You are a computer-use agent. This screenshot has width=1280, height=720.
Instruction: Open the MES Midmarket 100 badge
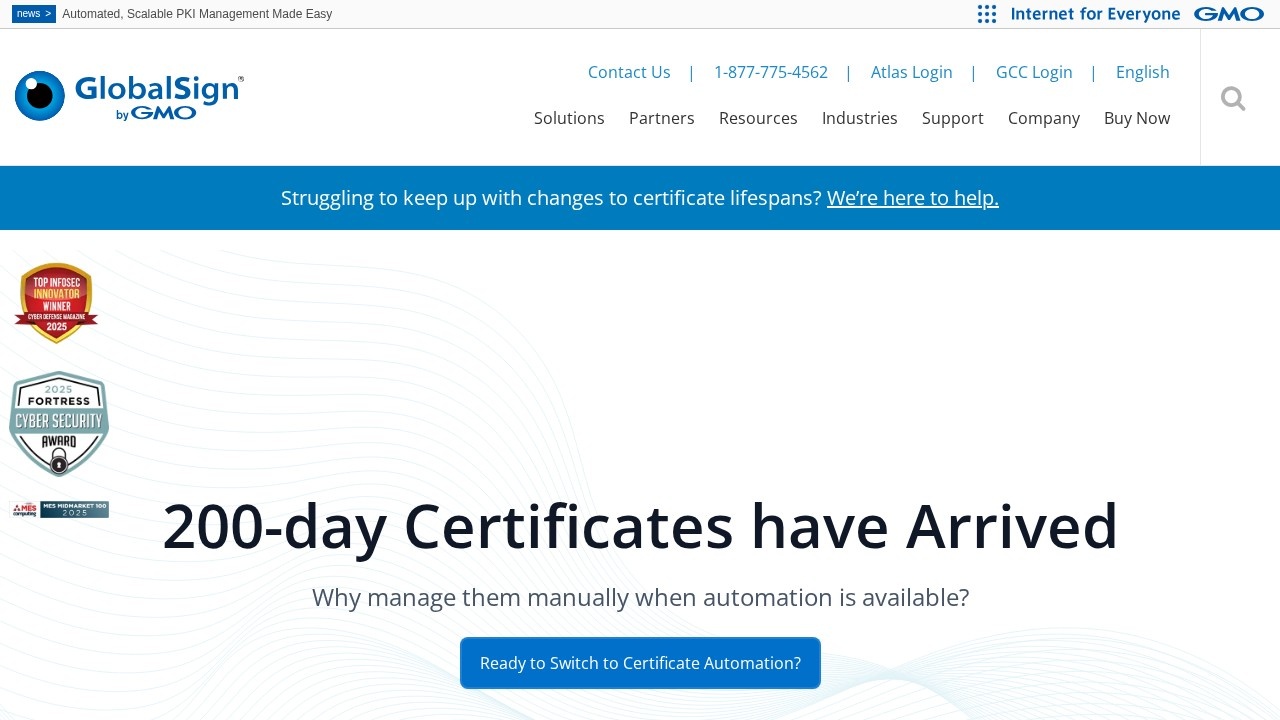pyautogui.click(x=59, y=510)
